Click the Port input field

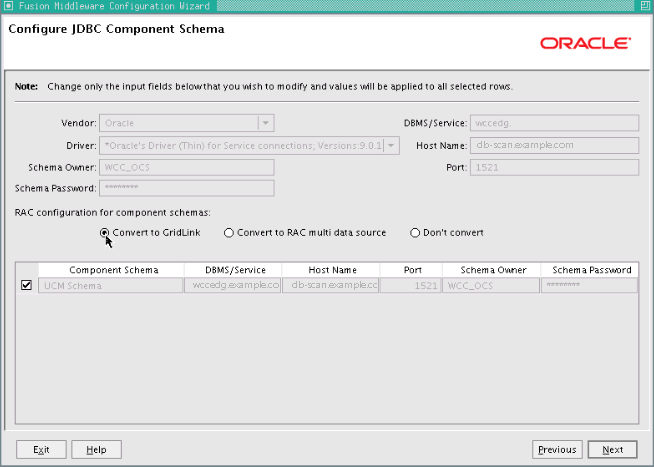click(x=554, y=167)
